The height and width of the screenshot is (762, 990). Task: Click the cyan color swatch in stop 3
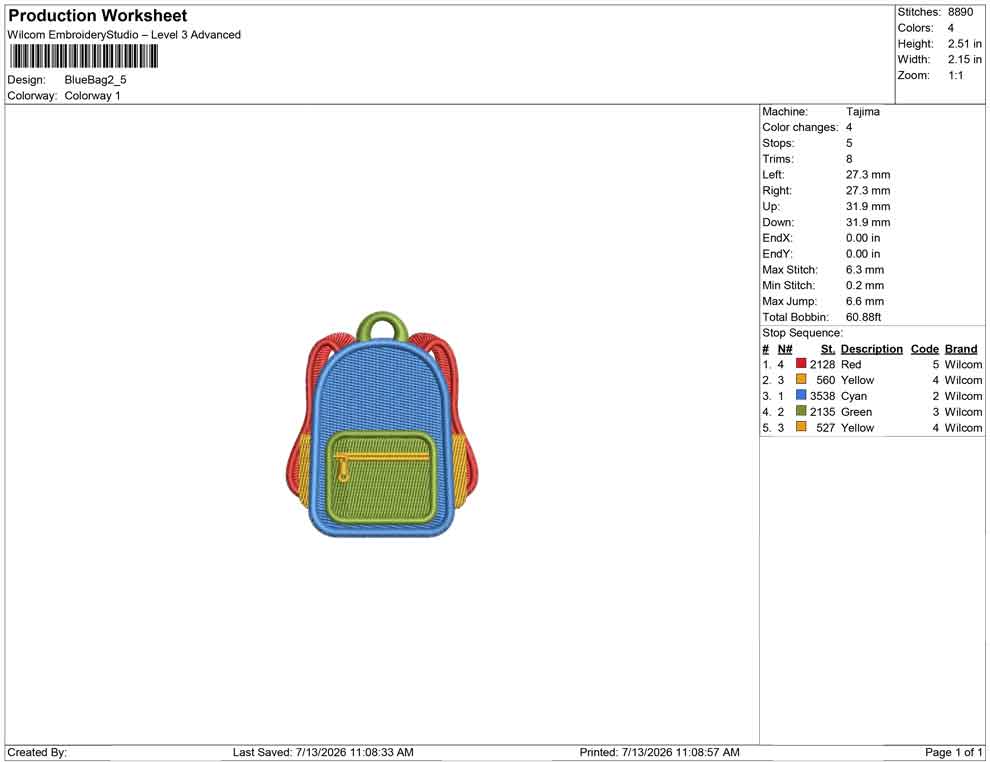[801, 395]
